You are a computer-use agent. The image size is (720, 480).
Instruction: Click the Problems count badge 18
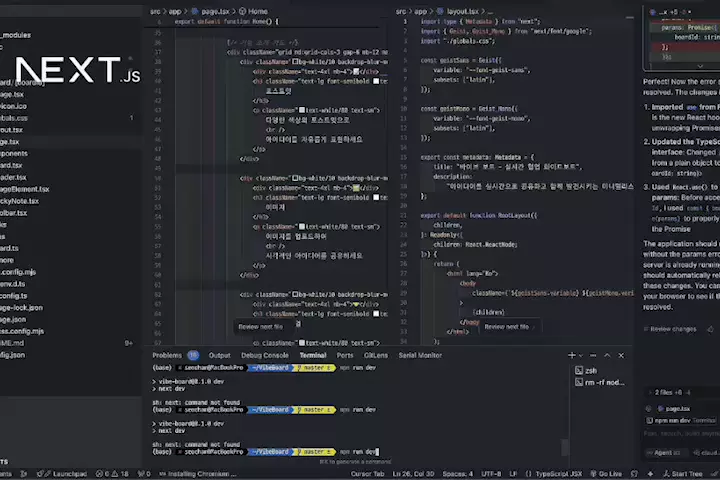(x=193, y=355)
